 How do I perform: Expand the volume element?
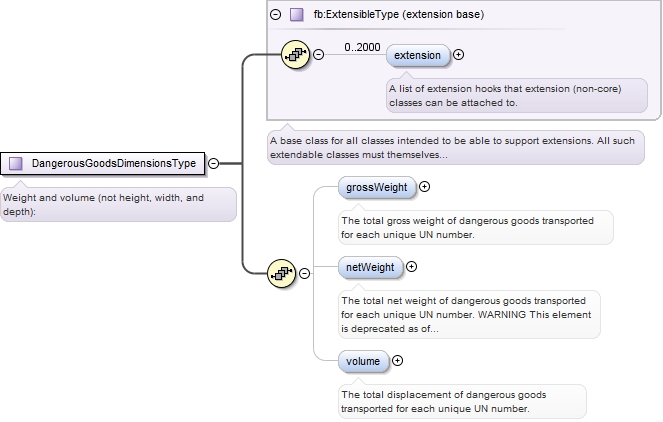398,360
